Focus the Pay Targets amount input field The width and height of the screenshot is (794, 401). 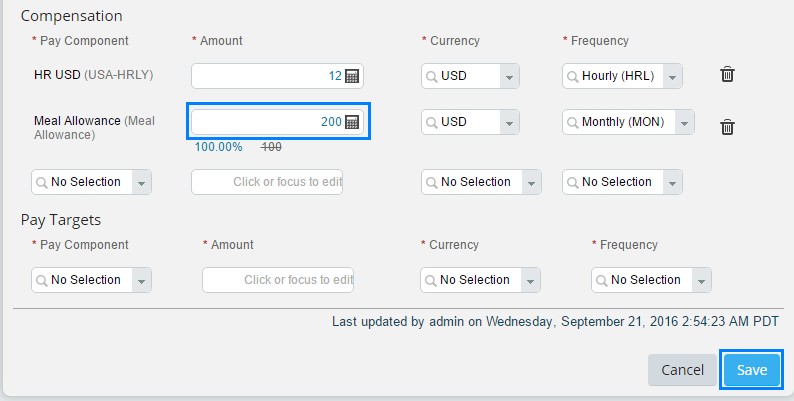[x=278, y=280]
